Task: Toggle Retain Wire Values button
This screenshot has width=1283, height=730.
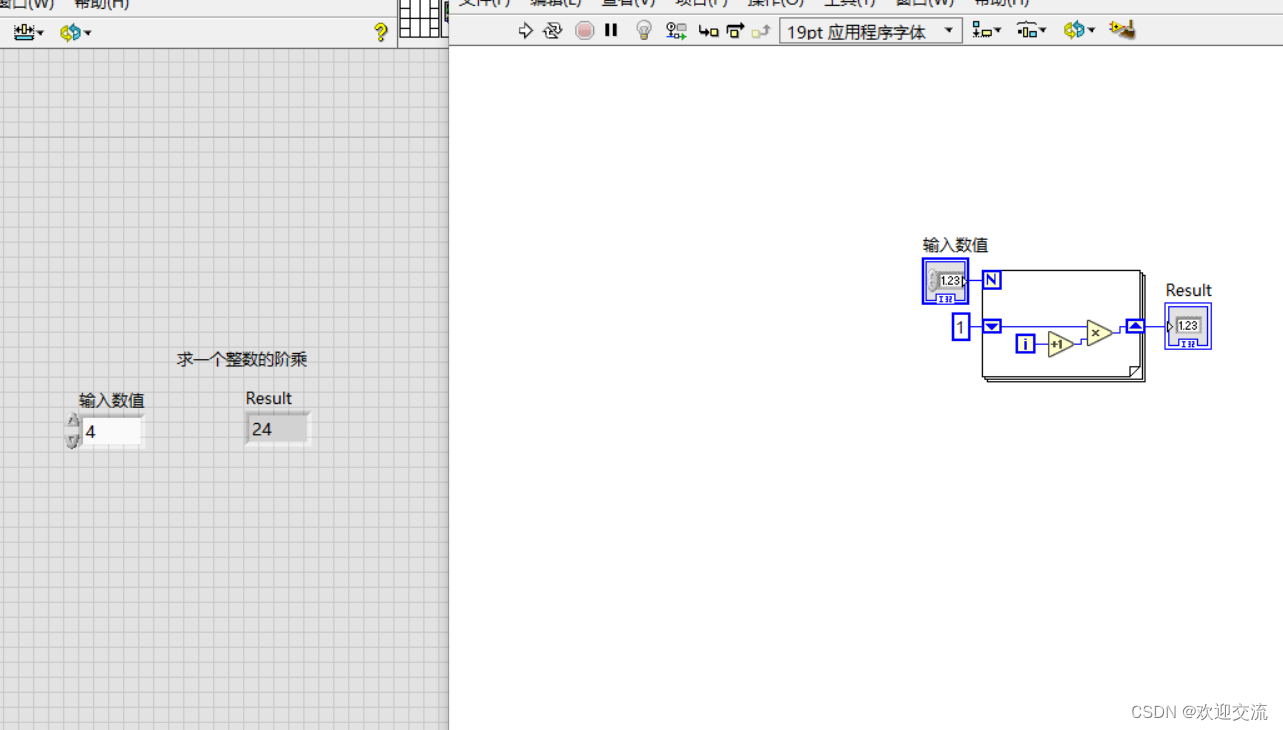Action: pos(677,31)
